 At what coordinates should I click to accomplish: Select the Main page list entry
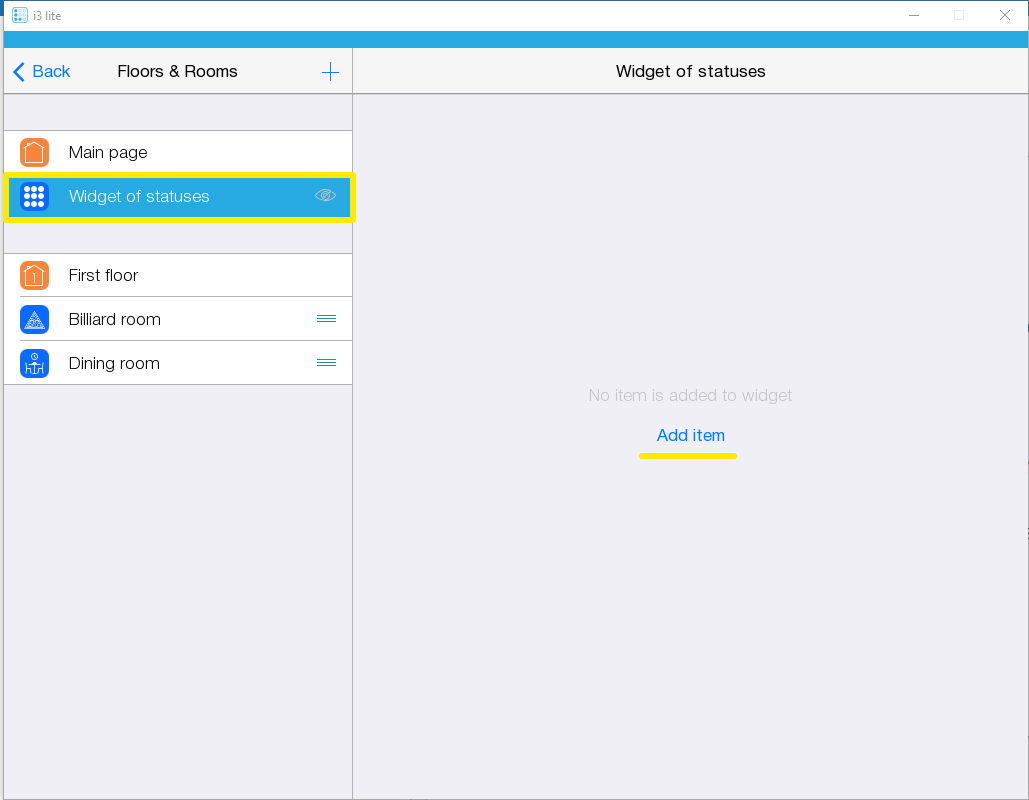pyautogui.click(x=108, y=153)
